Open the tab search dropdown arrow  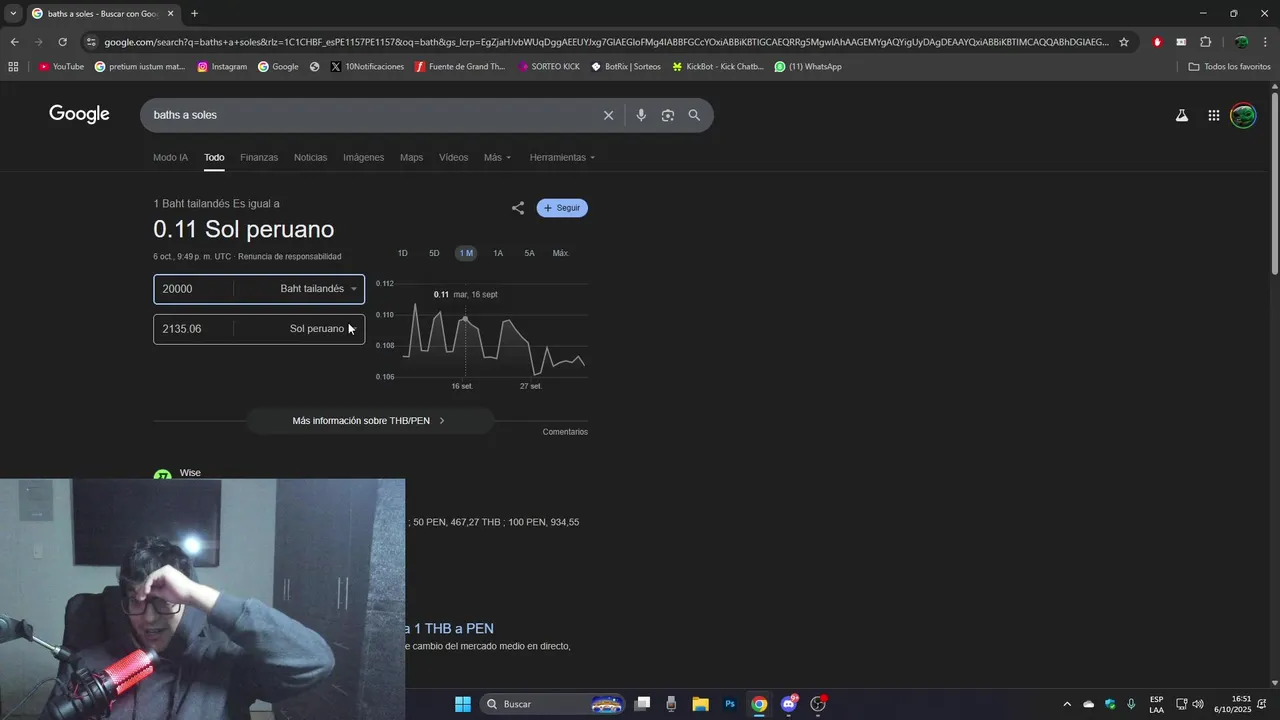tap(13, 14)
